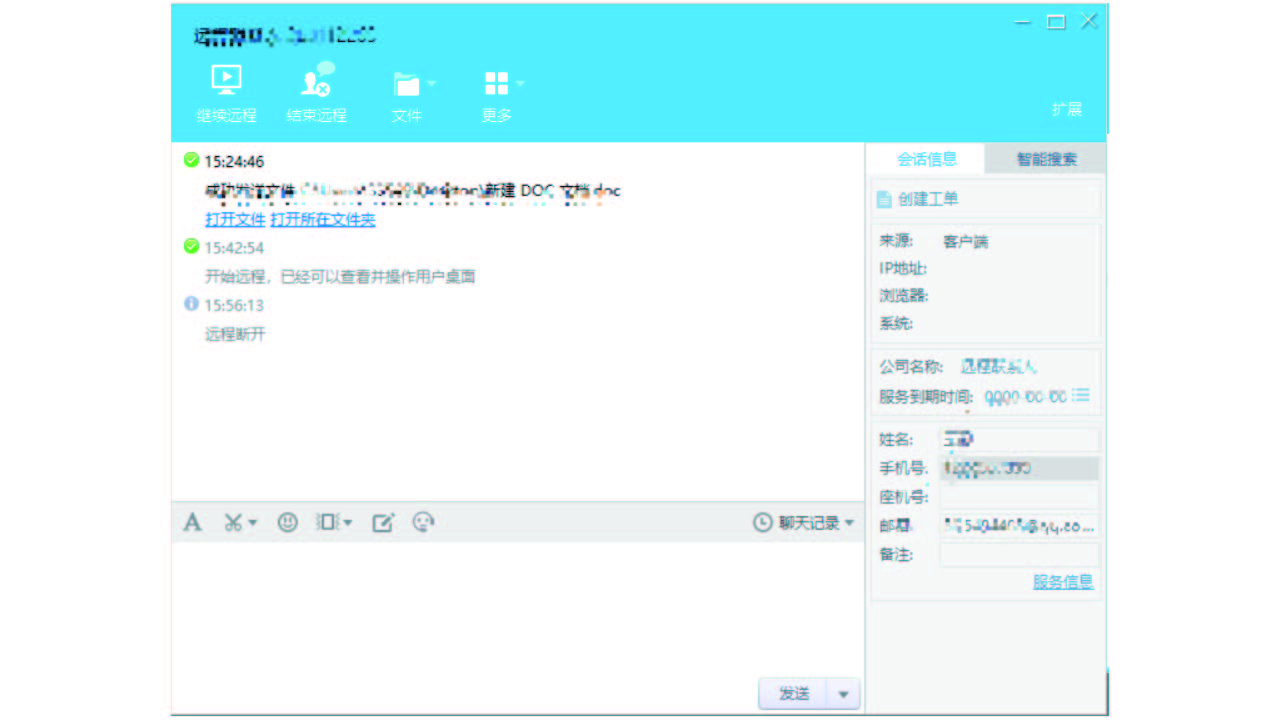Expand the dropdown arrow beside 发送
This screenshot has width=1280, height=720.
click(843, 693)
